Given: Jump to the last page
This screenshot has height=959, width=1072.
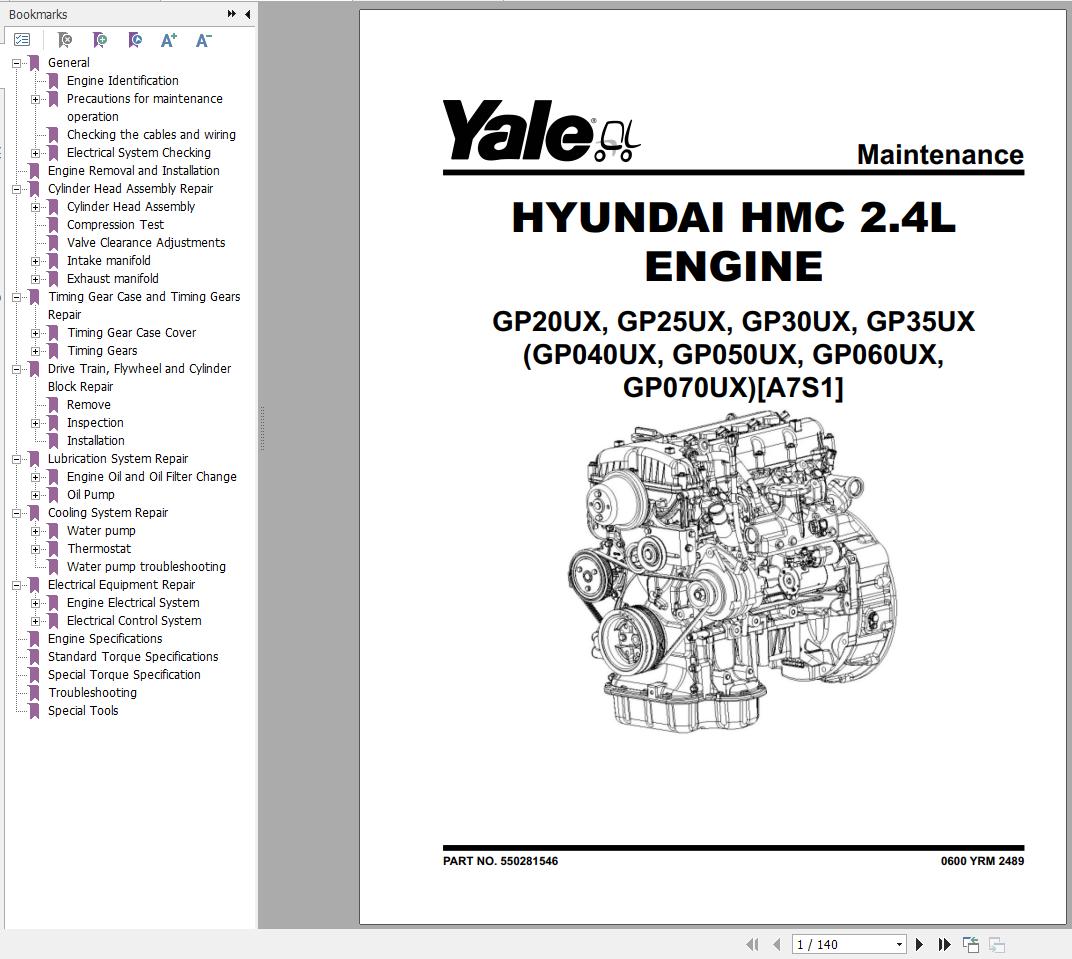Looking at the screenshot, I should (x=944, y=944).
